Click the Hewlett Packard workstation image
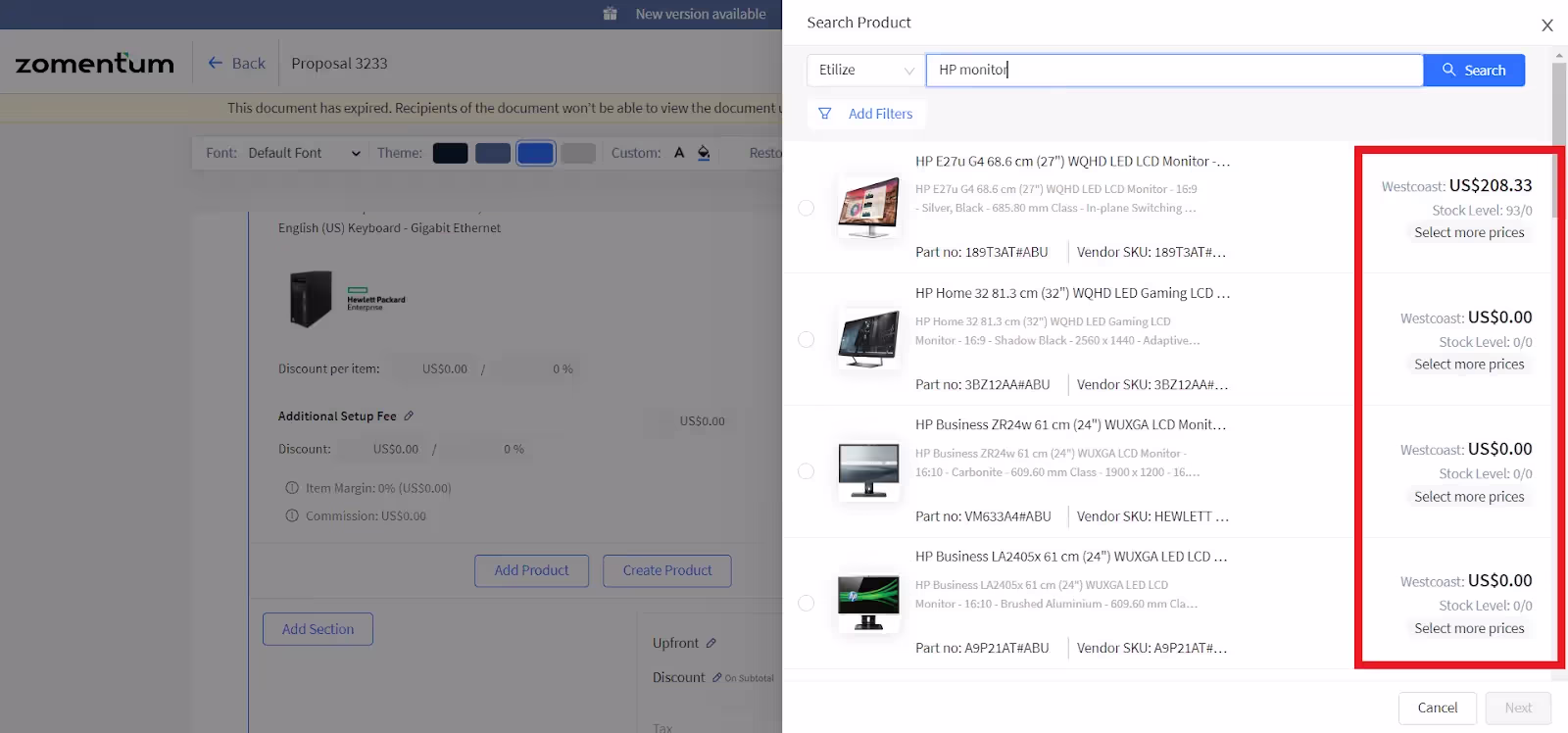The width and height of the screenshot is (1568, 733). coord(313,299)
